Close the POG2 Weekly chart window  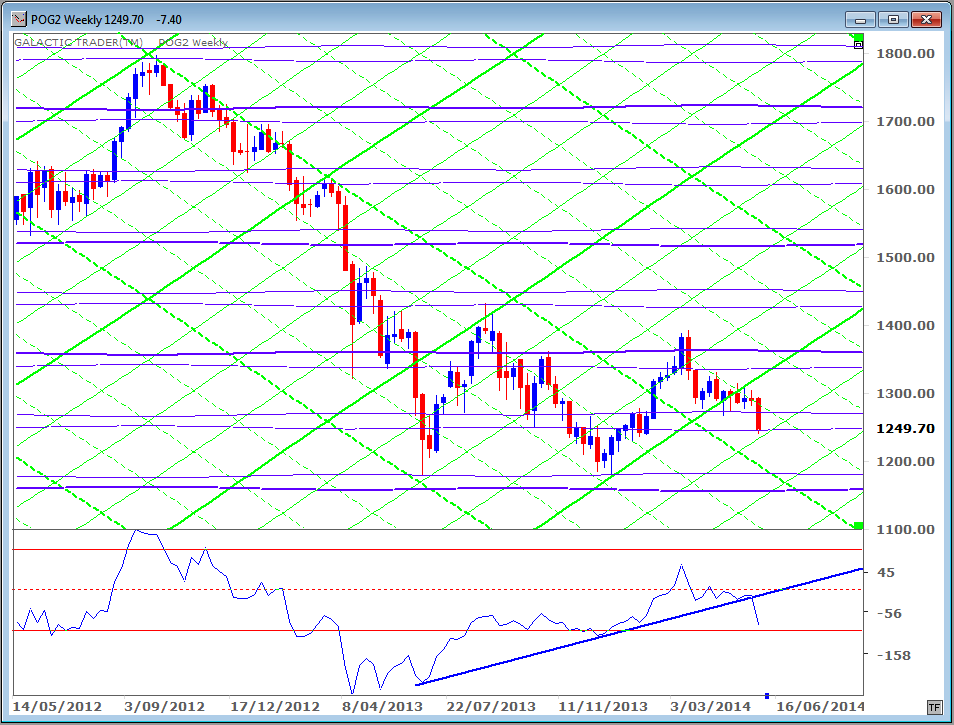click(x=926, y=20)
